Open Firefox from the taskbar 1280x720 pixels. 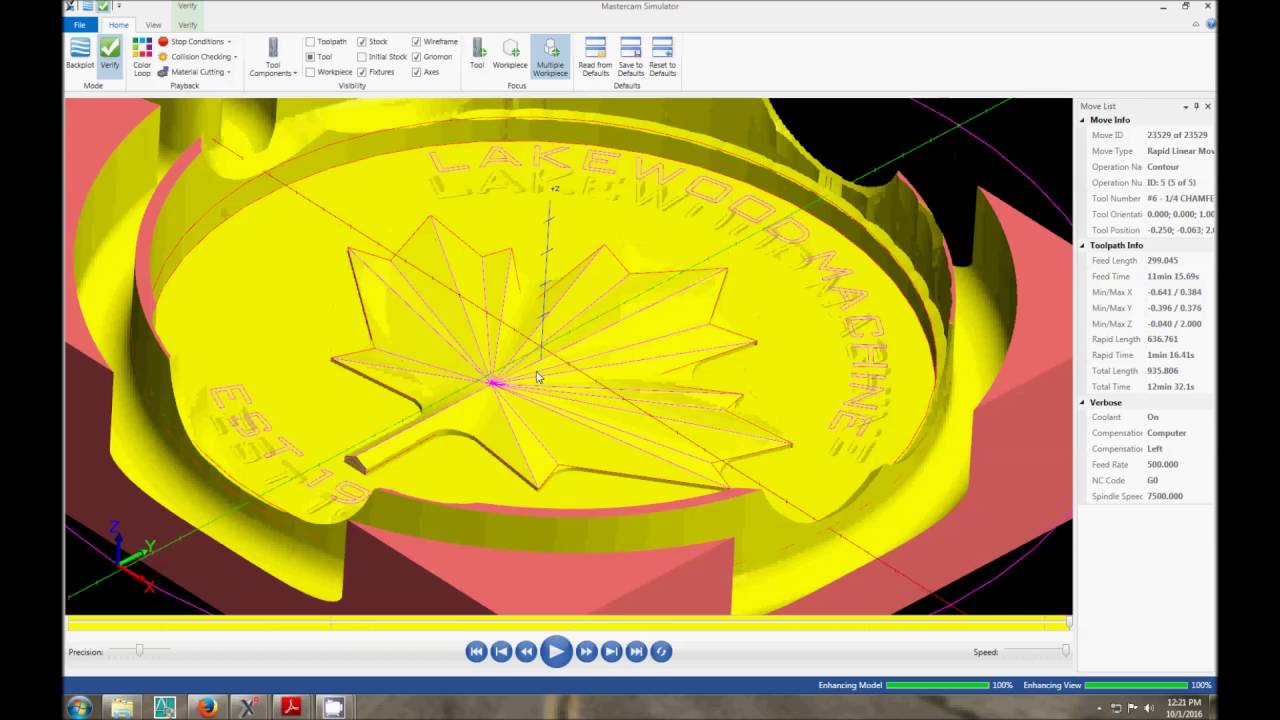206,707
